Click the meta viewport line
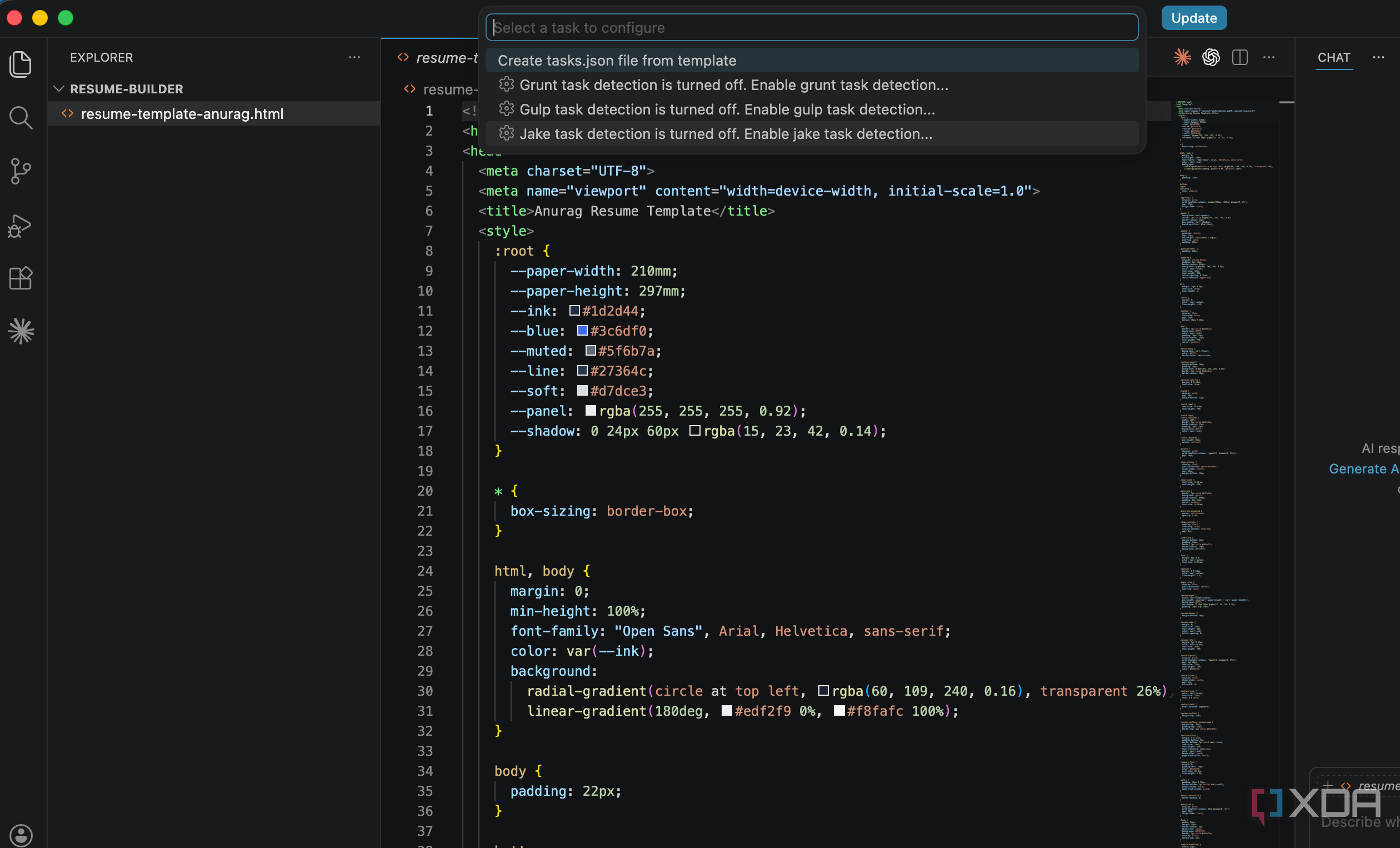The width and height of the screenshot is (1400, 848). point(758,191)
